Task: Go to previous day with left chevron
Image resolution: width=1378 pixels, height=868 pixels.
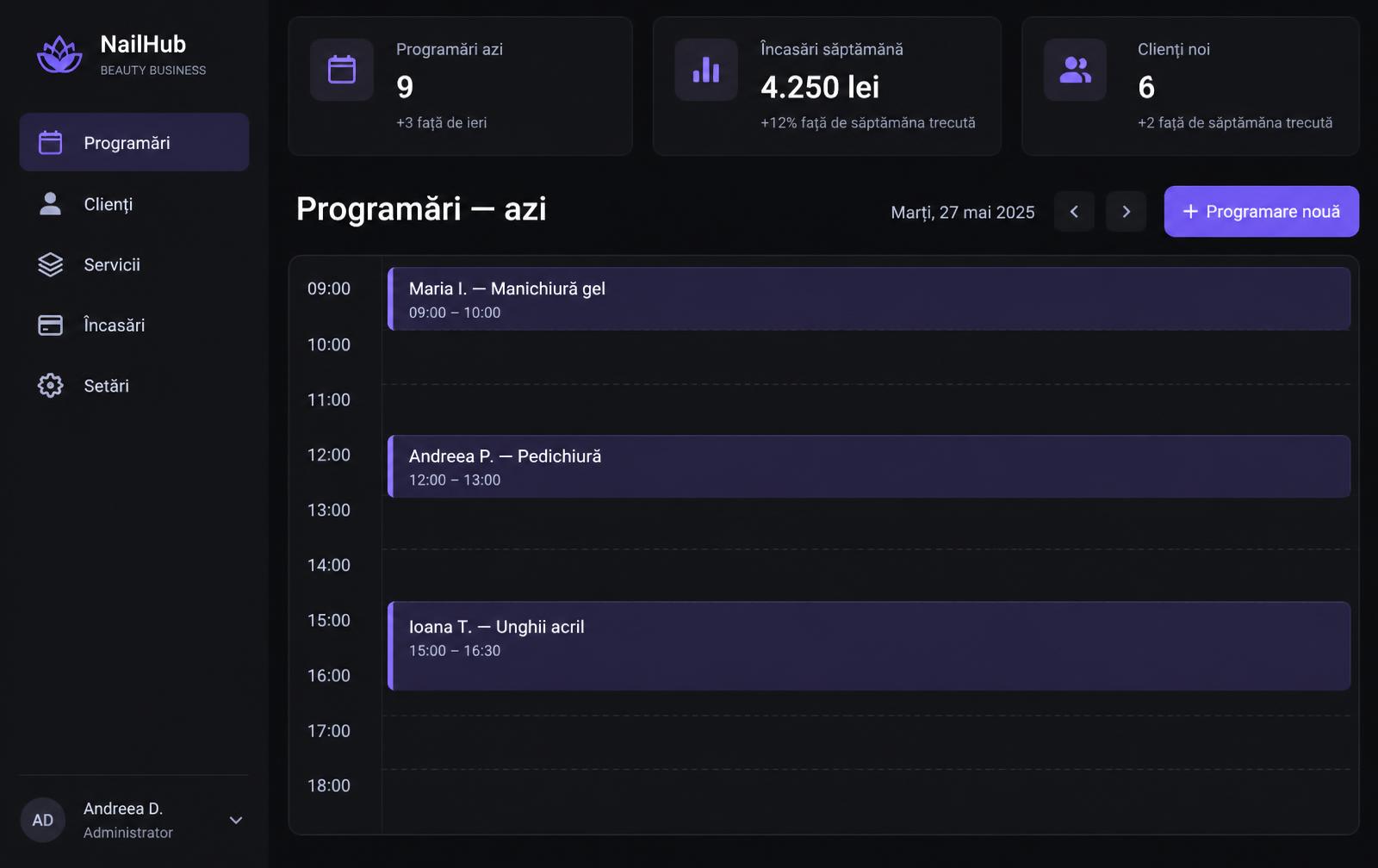Action: [x=1074, y=212]
